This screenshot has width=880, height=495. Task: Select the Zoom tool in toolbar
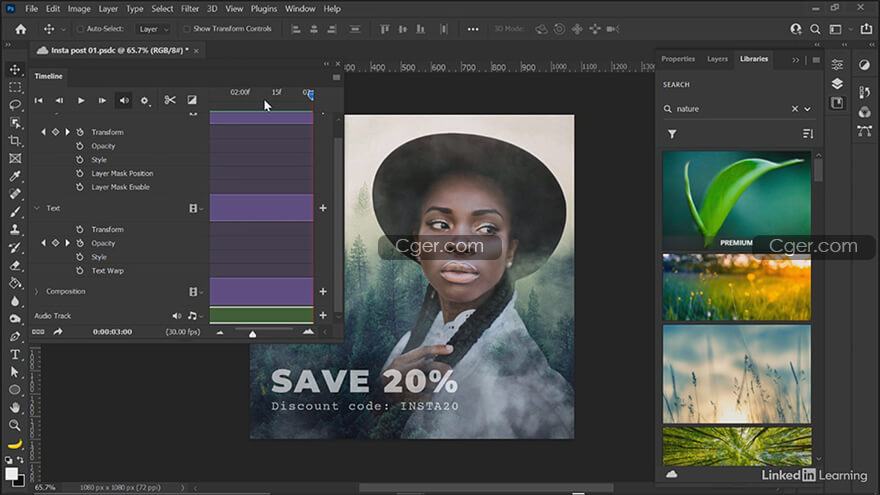15,425
